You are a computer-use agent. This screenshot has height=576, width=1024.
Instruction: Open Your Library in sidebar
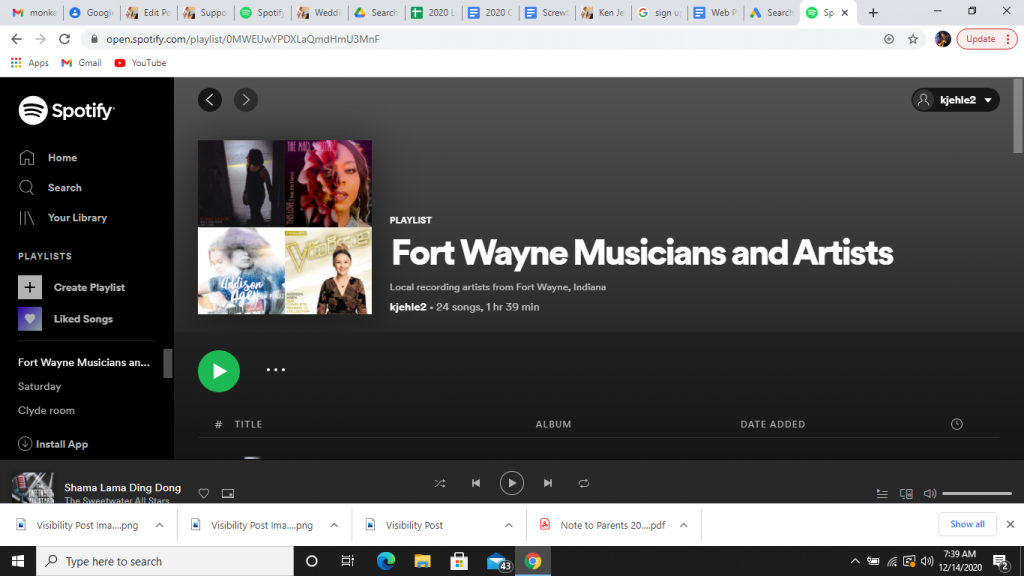pos(63,217)
